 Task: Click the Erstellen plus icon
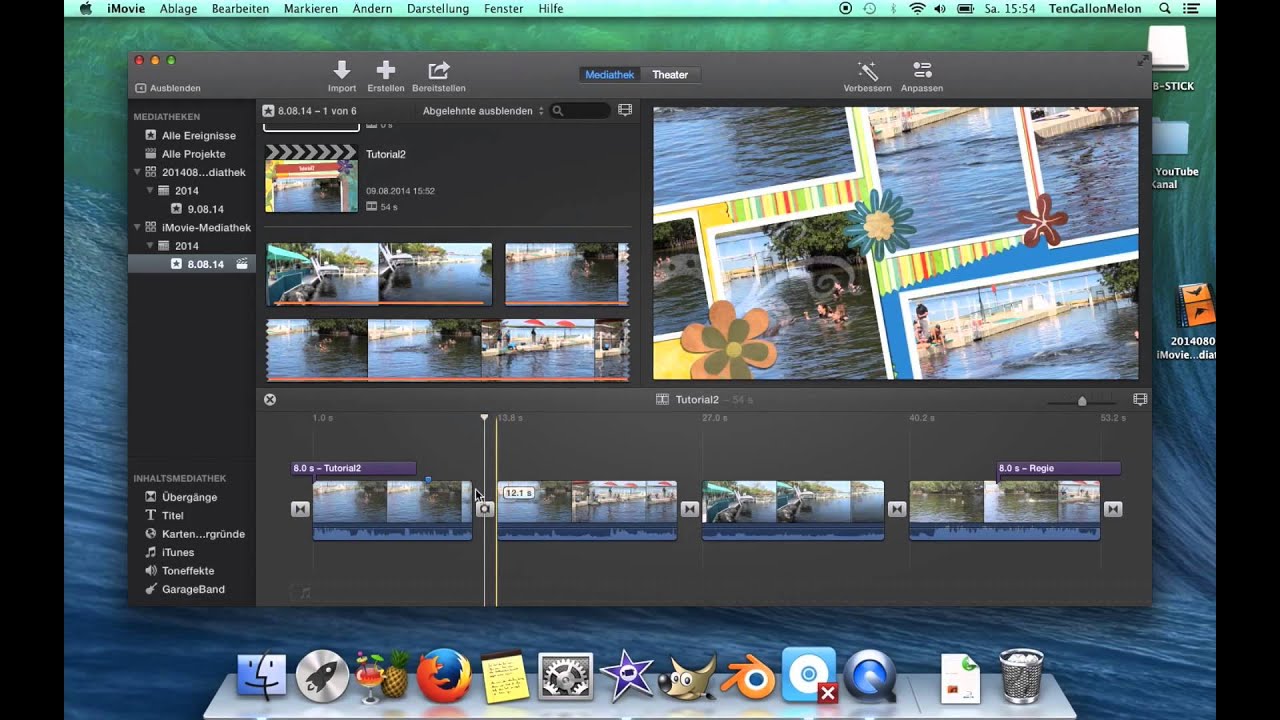pos(385,70)
